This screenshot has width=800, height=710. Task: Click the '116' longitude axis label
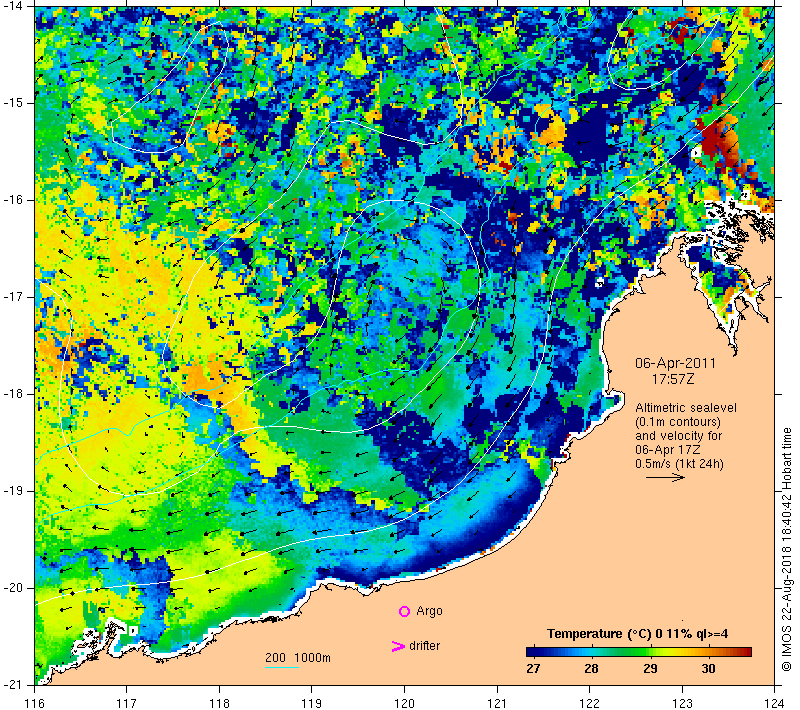[x=35, y=703]
